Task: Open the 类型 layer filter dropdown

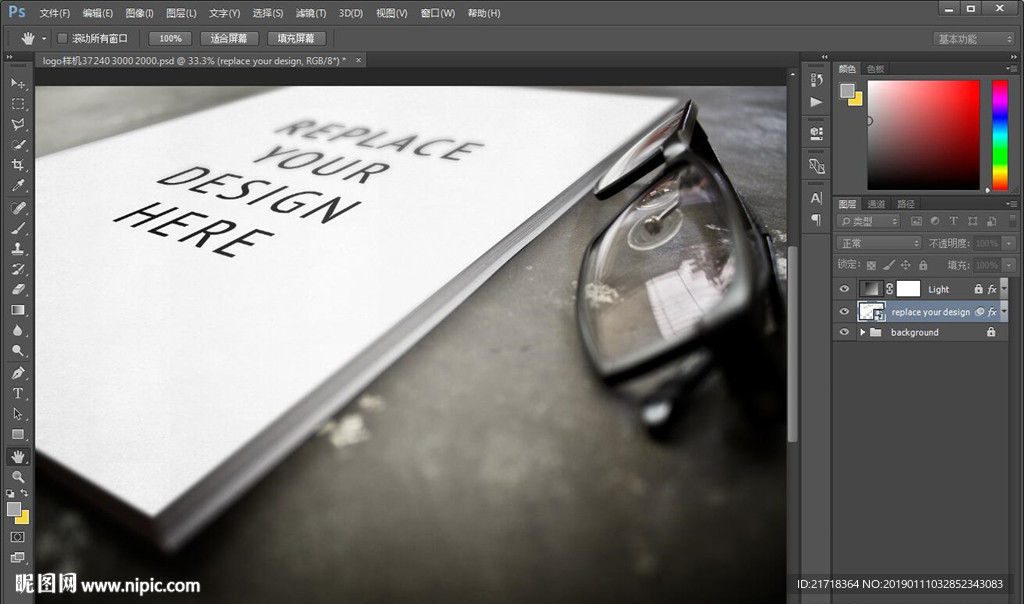Action: pos(869,221)
